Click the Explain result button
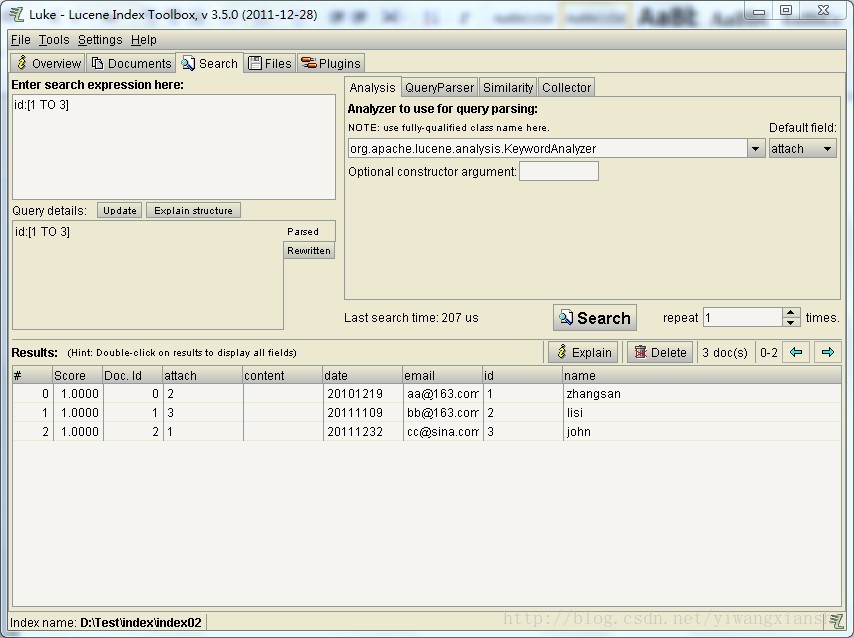Viewport: 854px width, 638px height. pyautogui.click(x=583, y=353)
